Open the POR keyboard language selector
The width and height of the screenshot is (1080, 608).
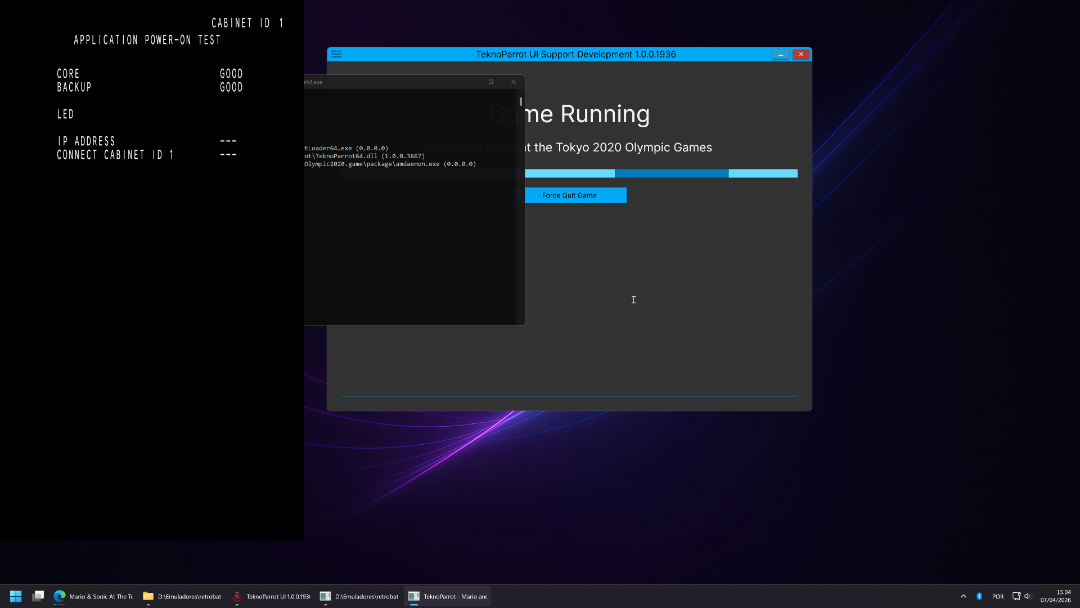coord(998,596)
